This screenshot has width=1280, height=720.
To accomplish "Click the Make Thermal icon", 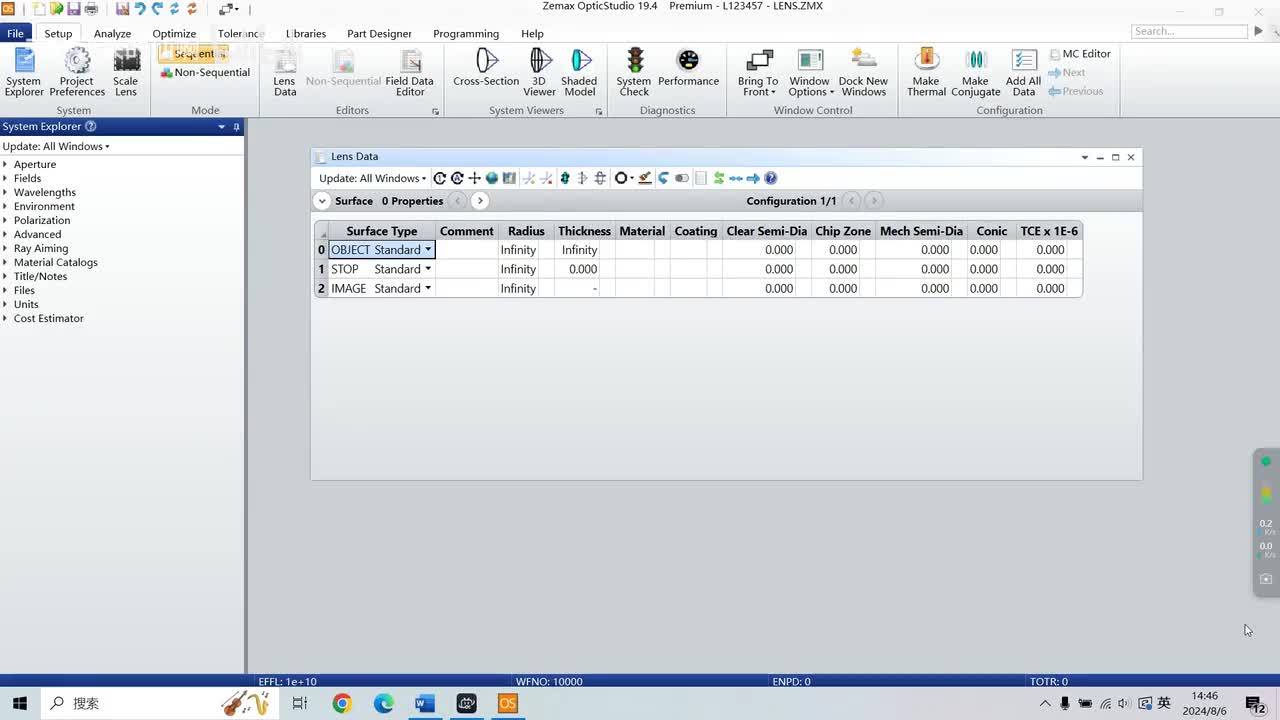I will tap(926, 70).
